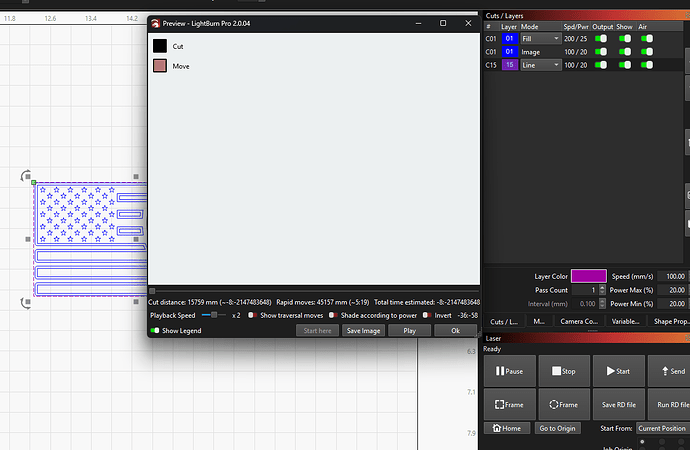The image size is (690, 450).
Task: Toggle Show for the C15 Line layer
Action: (624, 65)
